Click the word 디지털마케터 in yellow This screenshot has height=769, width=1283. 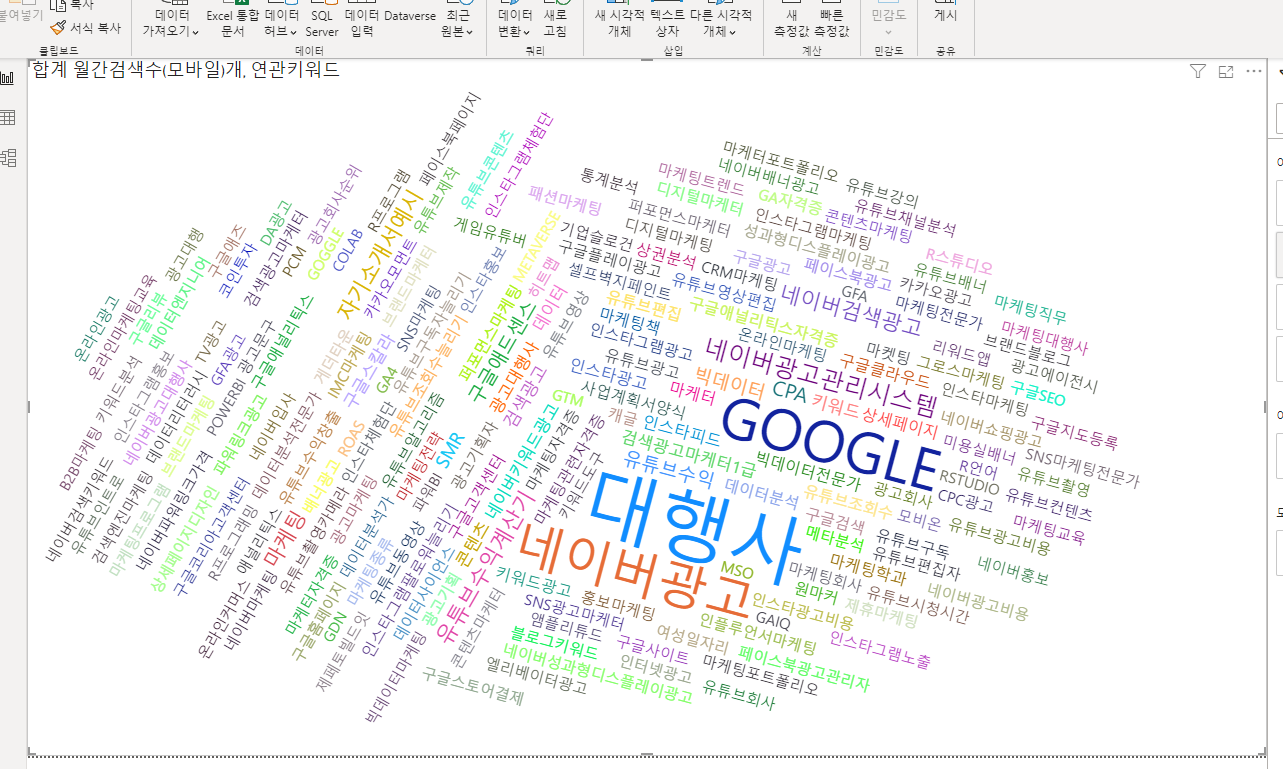click(700, 197)
